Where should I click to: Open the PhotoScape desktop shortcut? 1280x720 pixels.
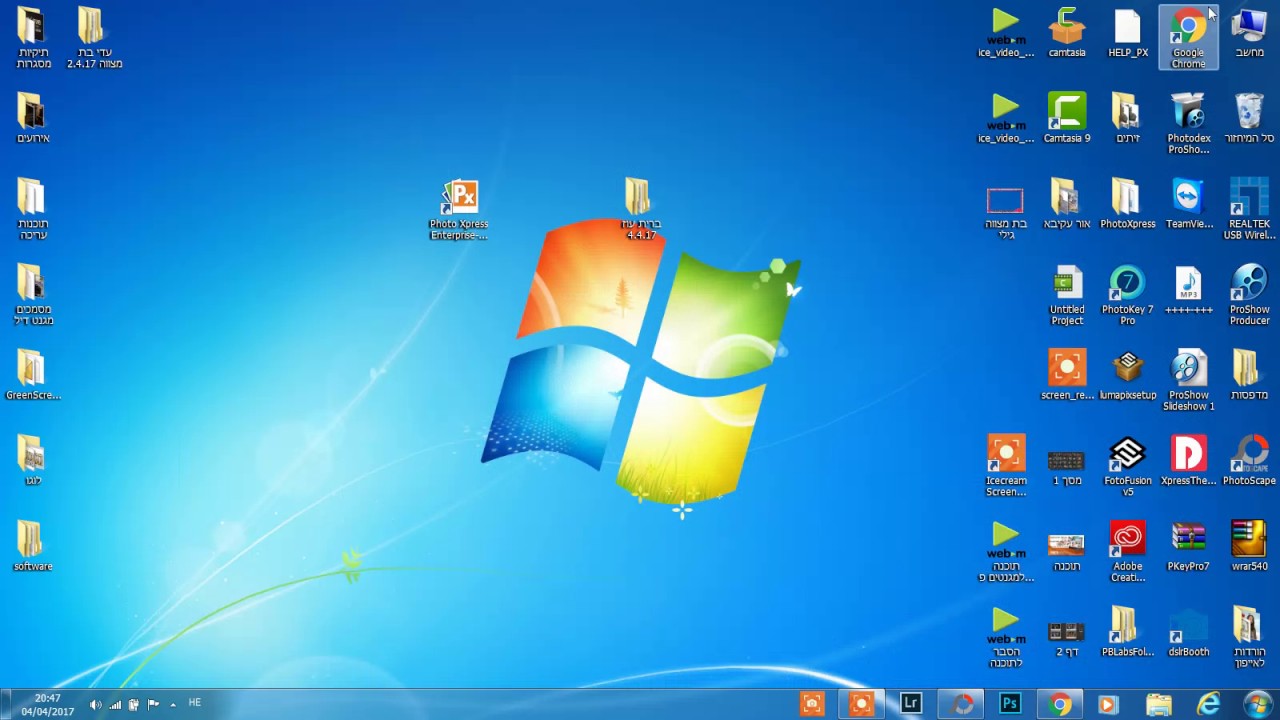[1250, 461]
